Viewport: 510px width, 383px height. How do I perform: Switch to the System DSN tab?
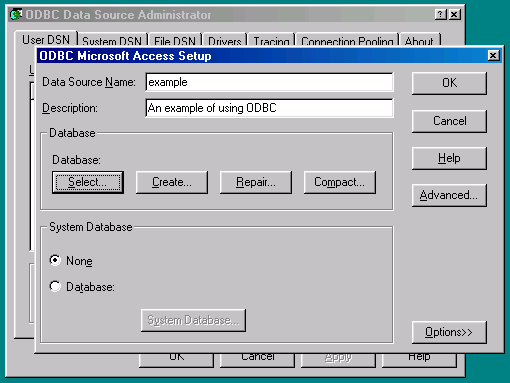(112, 40)
